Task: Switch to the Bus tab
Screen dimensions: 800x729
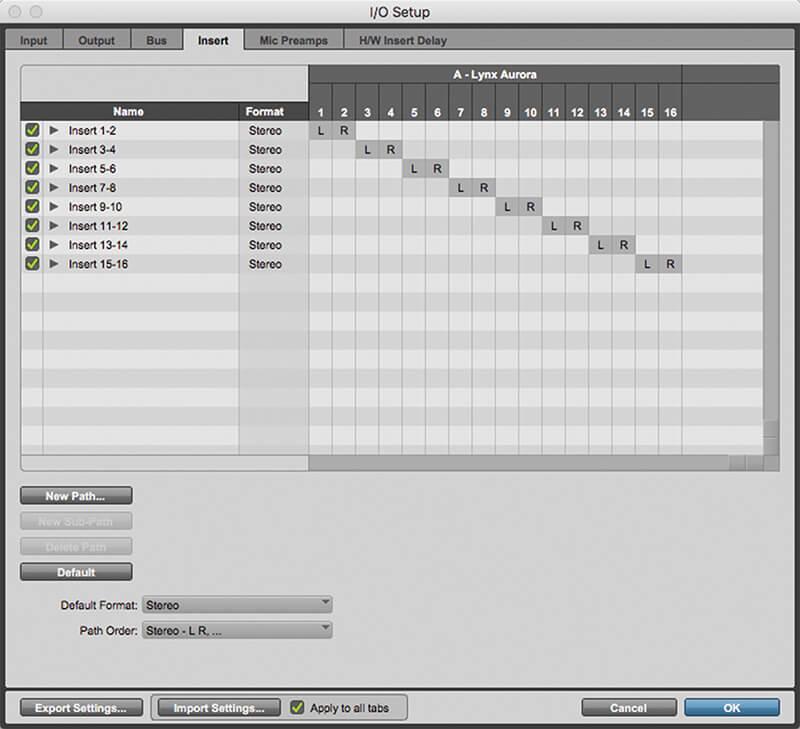Action: [x=154, y=41]
